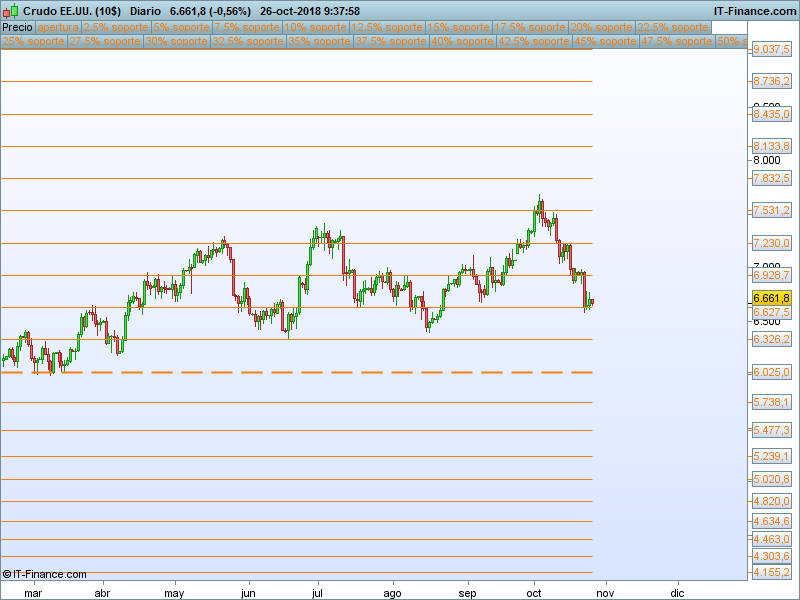The image size is (800, 600).
Task: Click the 5.738,1 level label on price axis
Action: tap(771, 403)
